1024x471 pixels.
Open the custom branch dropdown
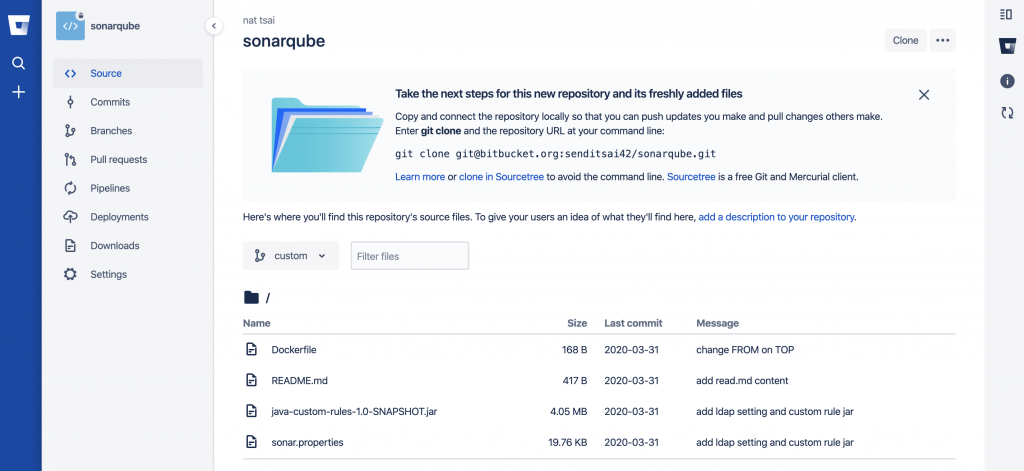click(290, 256)
